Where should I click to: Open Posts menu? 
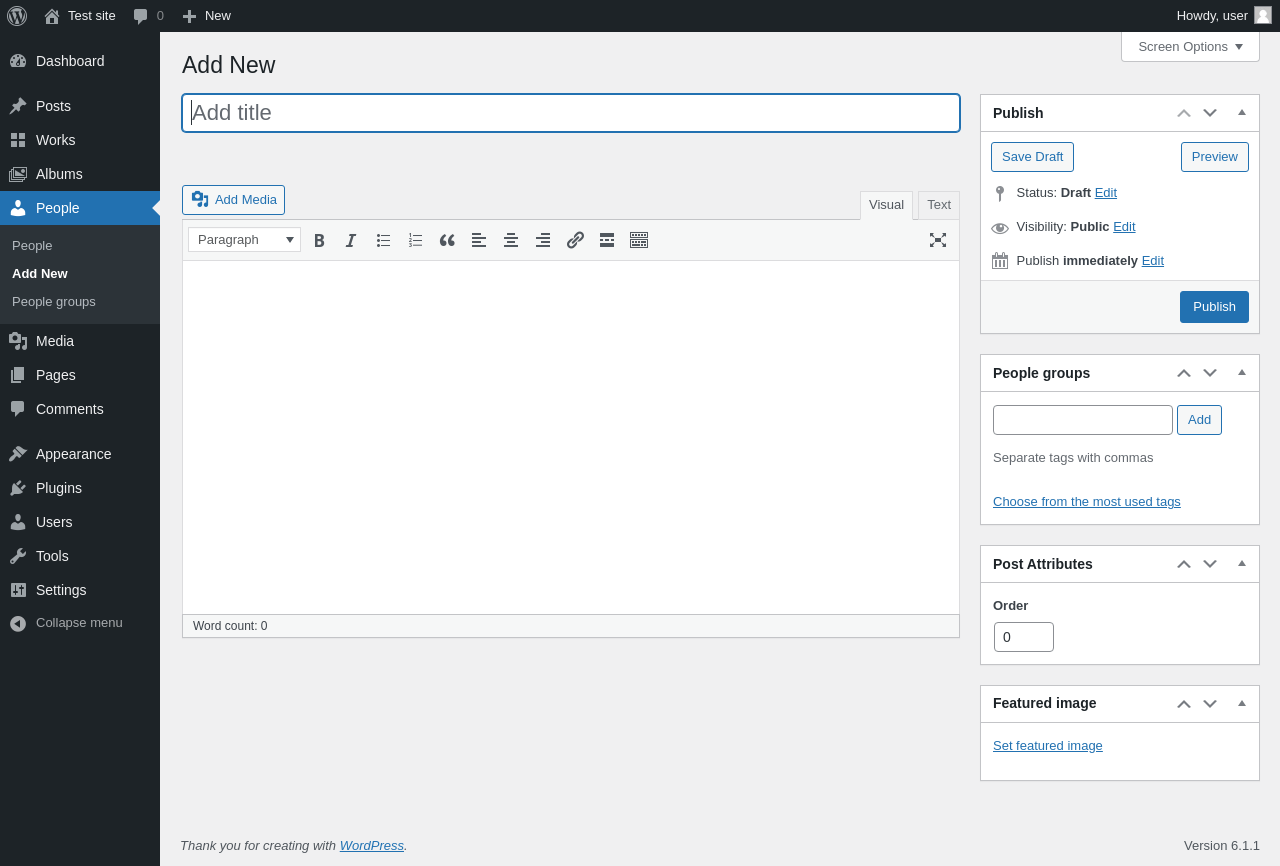(x=80, y=106)
